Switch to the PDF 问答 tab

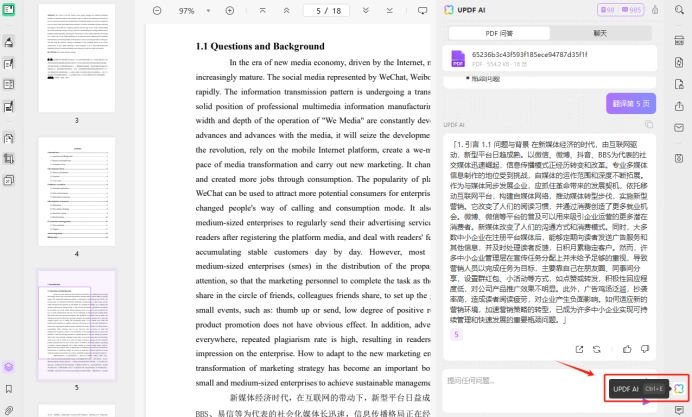click(499, 33)
